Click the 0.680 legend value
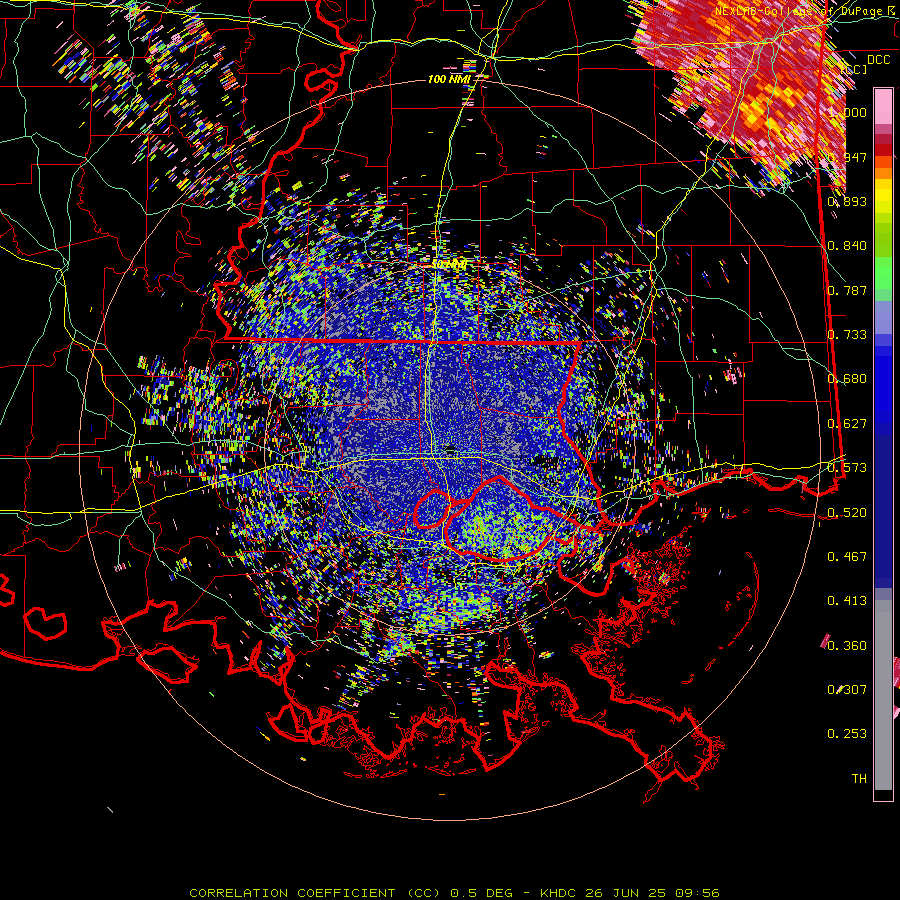Image resolution: width=900 pixels, height=900 pixels. pos(847,379)
